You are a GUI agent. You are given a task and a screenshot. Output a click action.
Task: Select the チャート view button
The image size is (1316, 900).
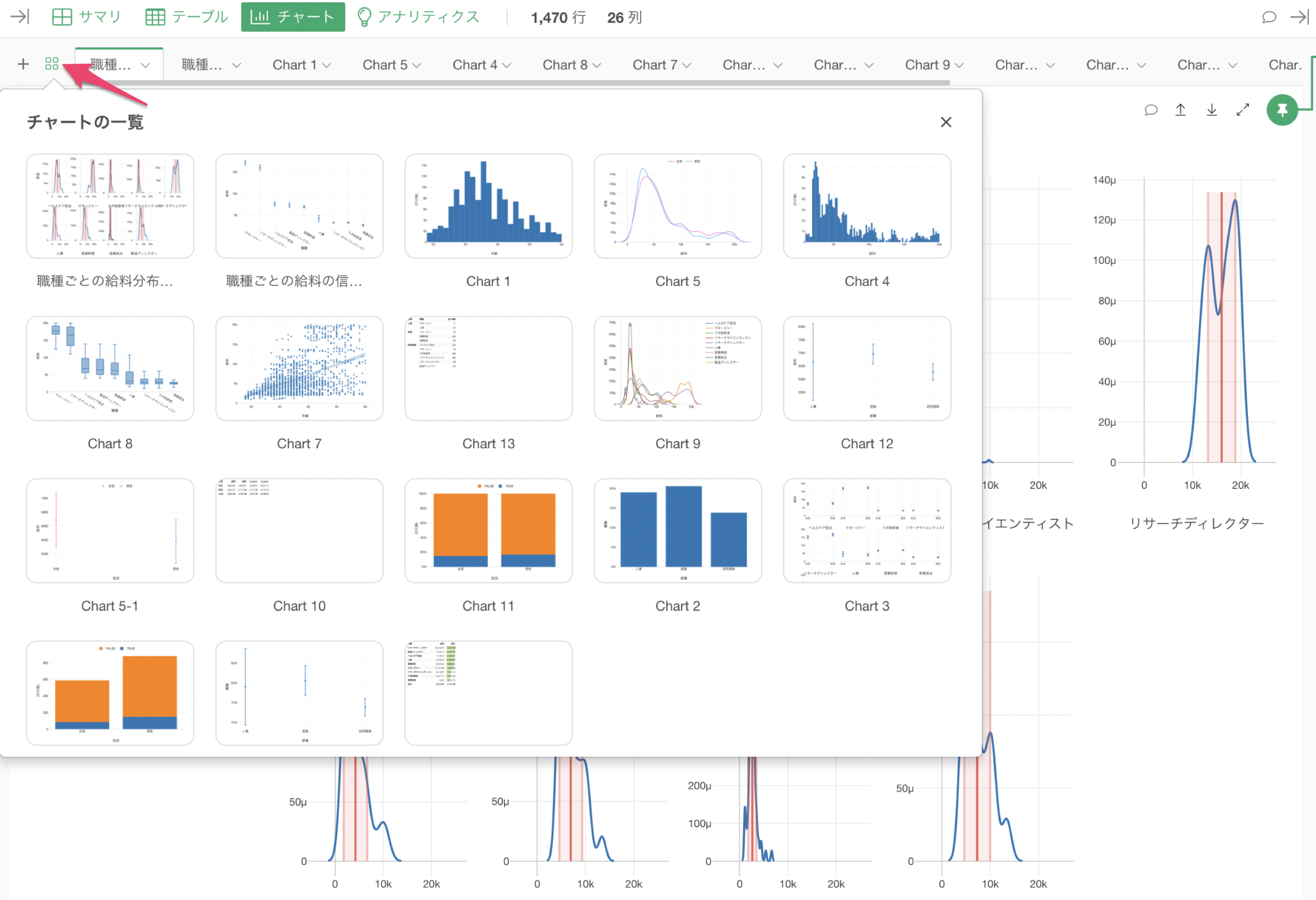293,17
